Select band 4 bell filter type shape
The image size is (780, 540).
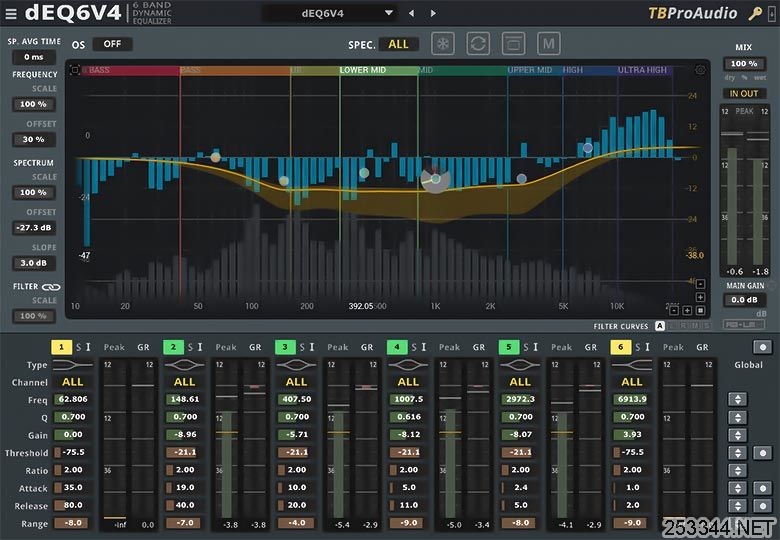pyautogui.click(x=408, y=365)
